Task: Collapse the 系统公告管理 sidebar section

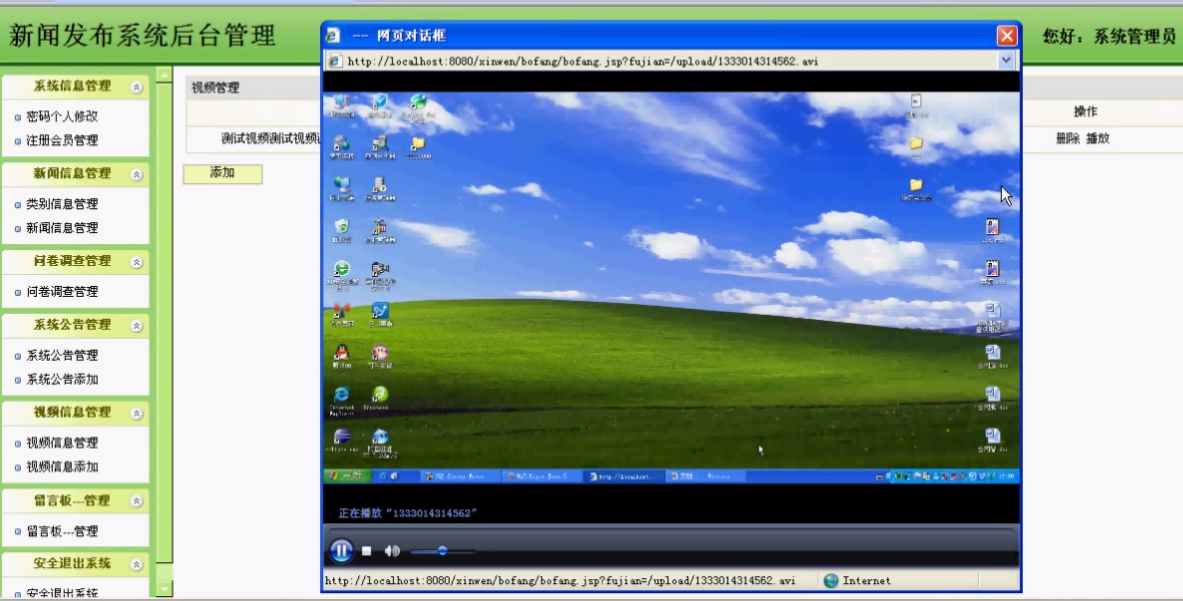Action: point(137,326)
